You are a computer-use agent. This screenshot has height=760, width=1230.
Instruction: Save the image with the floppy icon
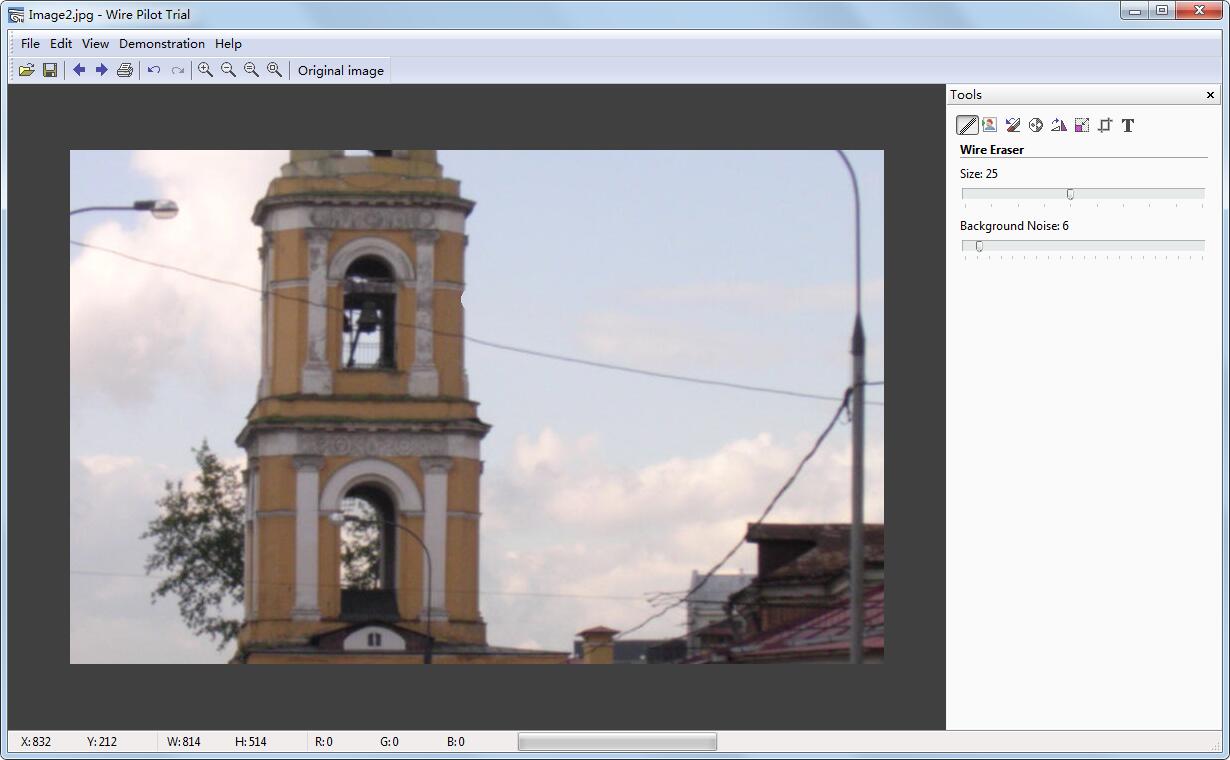tap(49, 70)
